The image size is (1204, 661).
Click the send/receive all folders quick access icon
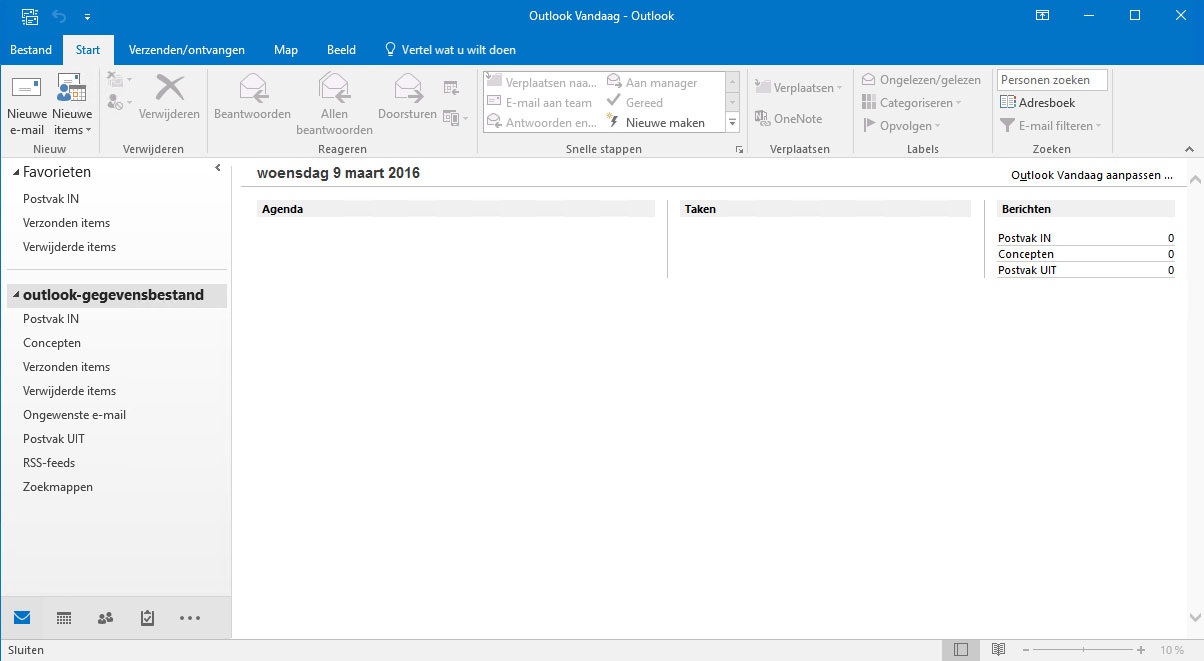[30, 16]
